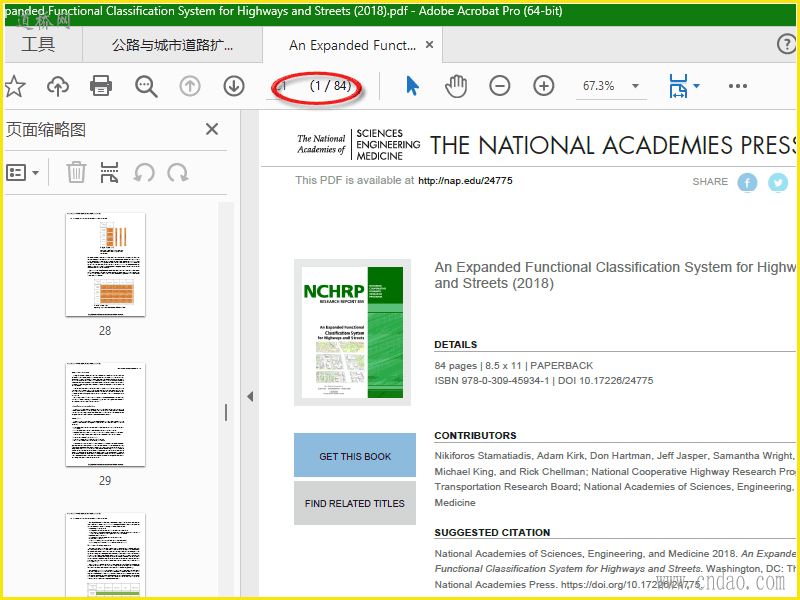This screenshot has width=800, height=600.
Task: Print the document with the printer icon
Action: pos(101,86)
